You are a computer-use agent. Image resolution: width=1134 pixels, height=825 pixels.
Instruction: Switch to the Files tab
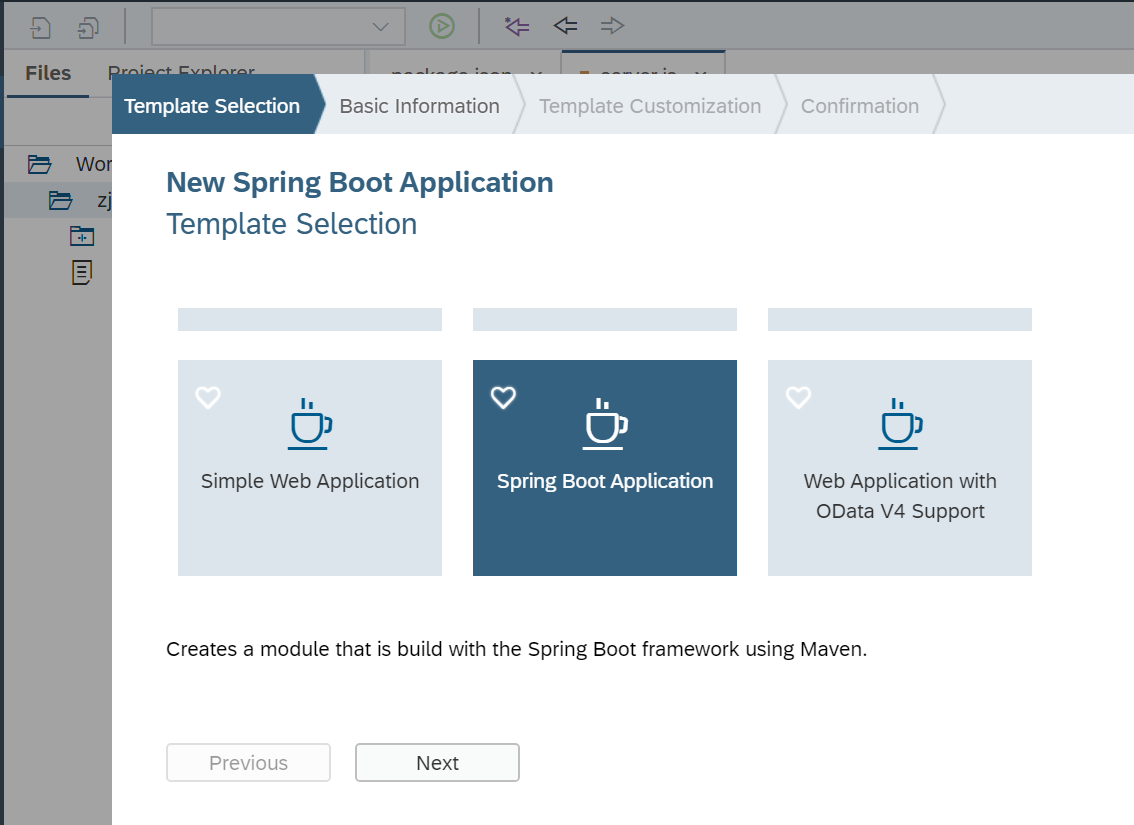[48, 73]
